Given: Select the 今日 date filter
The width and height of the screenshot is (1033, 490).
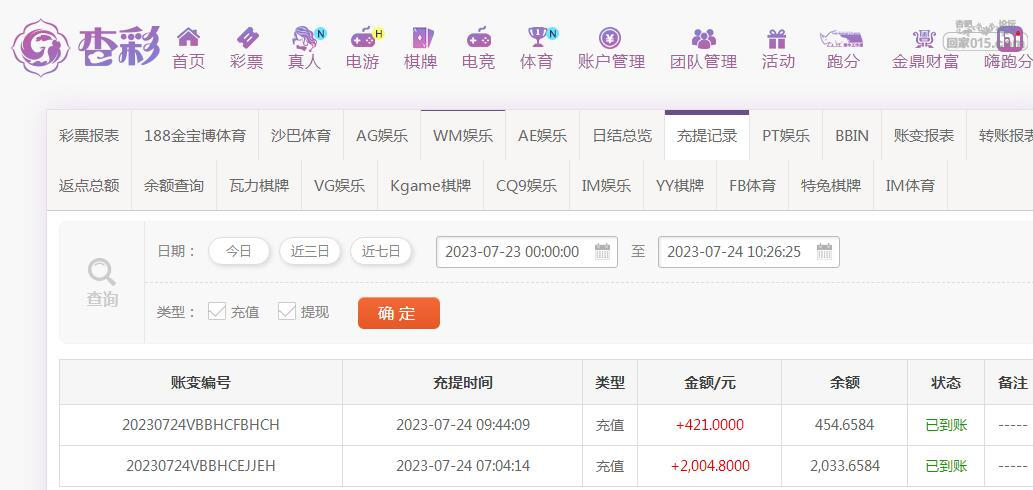Looking at the screenshot, I should [x=238, y=252].
